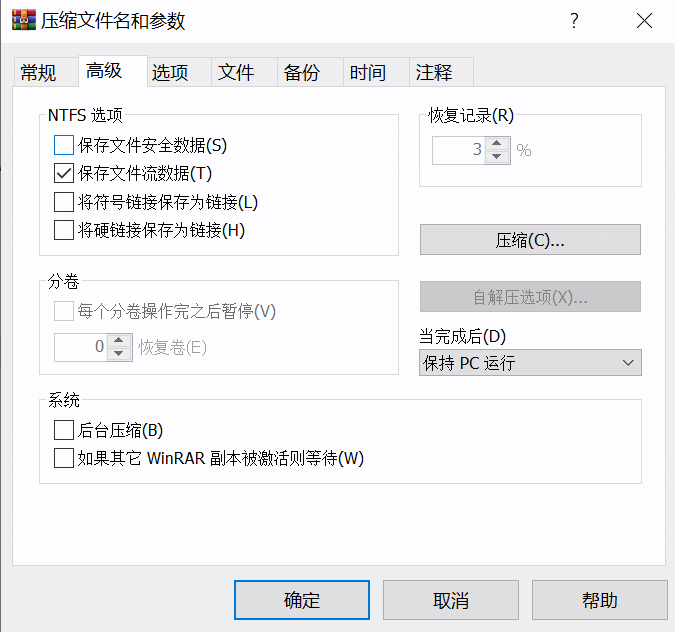Click the 恢复卷 number field

click(81, 347)
